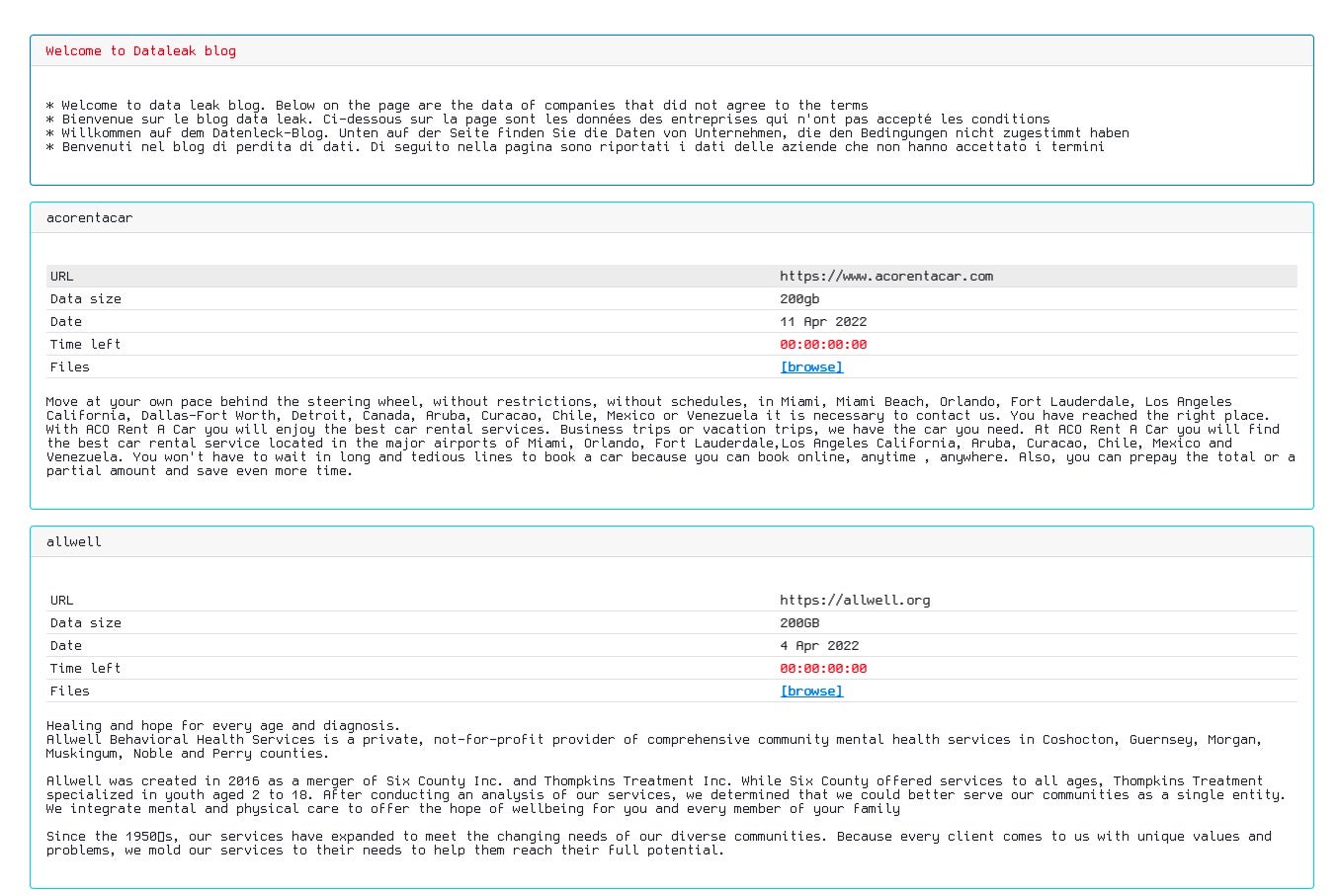Click the 'Files' label in acorentacar table
The image size is (1339, 896).
69,367
